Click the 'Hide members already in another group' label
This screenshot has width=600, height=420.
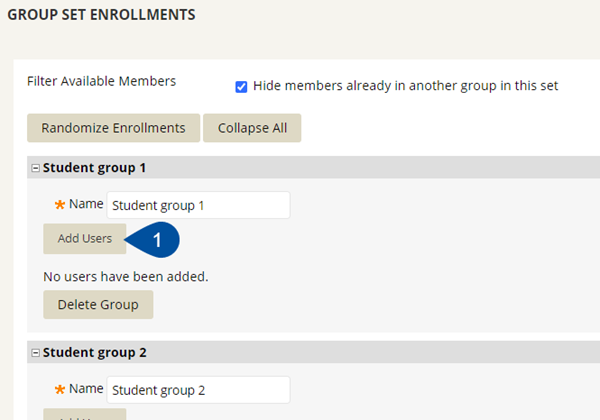pos(405,86)
